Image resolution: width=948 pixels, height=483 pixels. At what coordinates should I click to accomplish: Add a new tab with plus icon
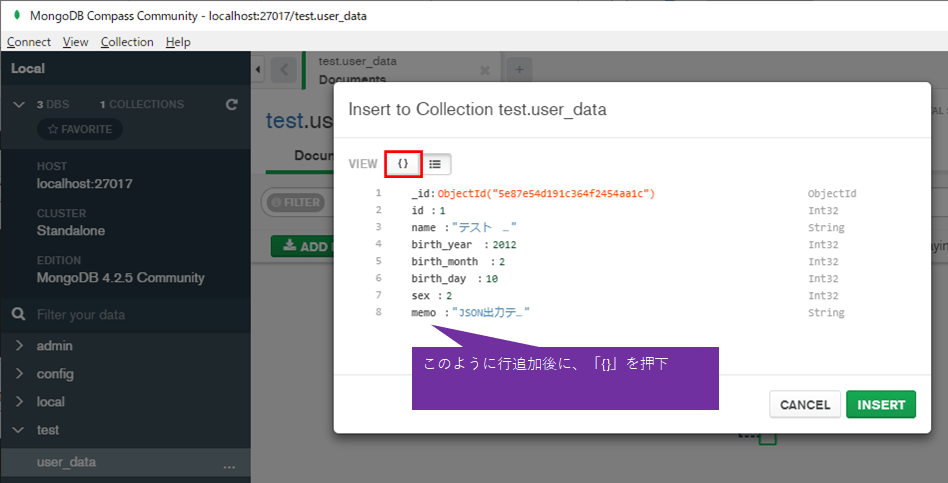click(x=519, y=70)
